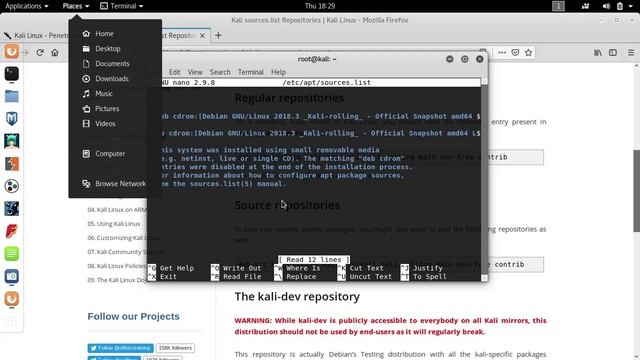Open '05. Using Kali Linux' sidebar link
The height and width of the screenshot is (360, 640).
click(x=114, y=224)
